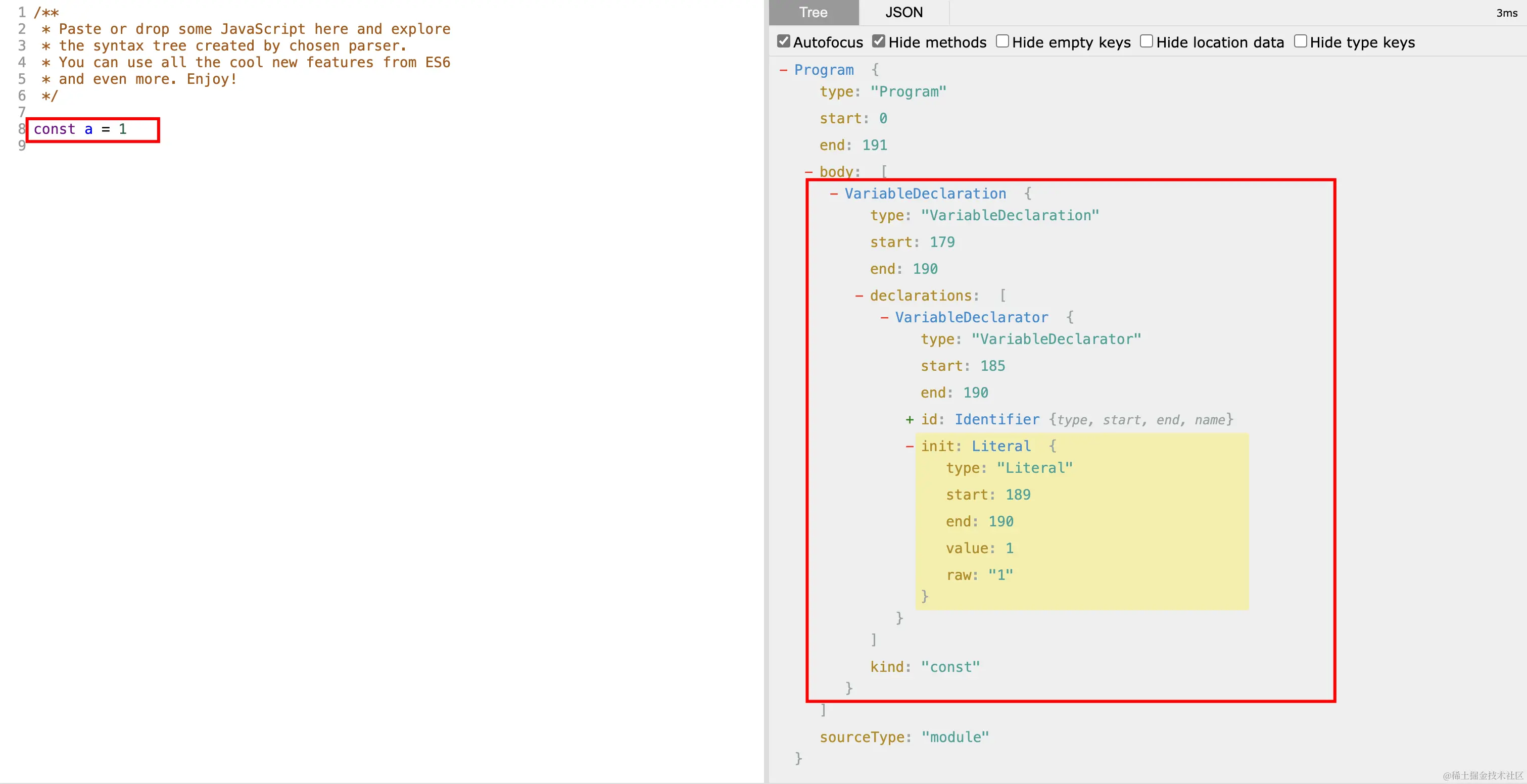Enable Hide empty keys

[1003, 41]
